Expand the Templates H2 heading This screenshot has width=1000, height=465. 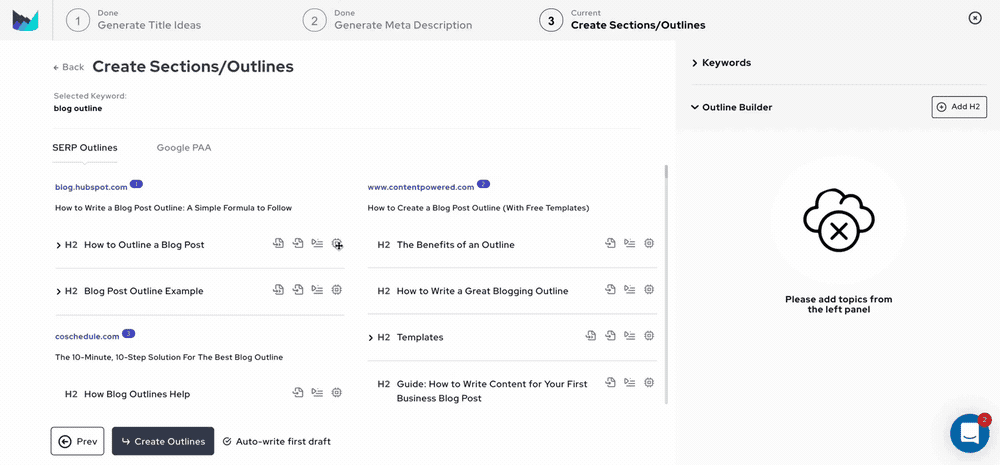371,337
